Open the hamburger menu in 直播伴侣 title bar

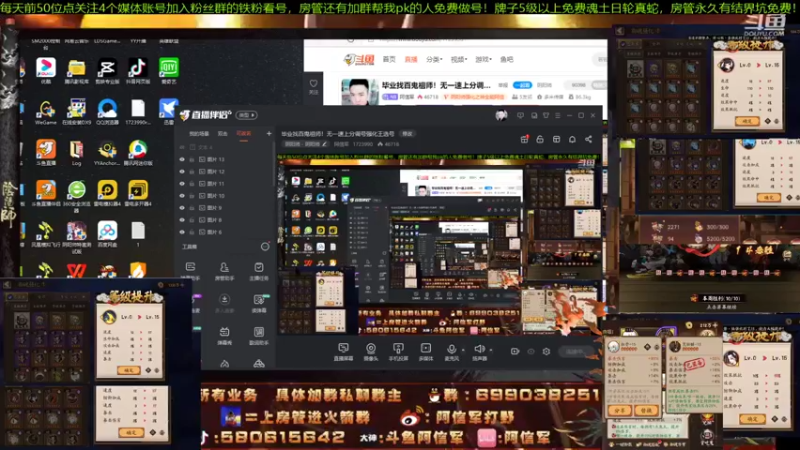(x=558, y=115)
